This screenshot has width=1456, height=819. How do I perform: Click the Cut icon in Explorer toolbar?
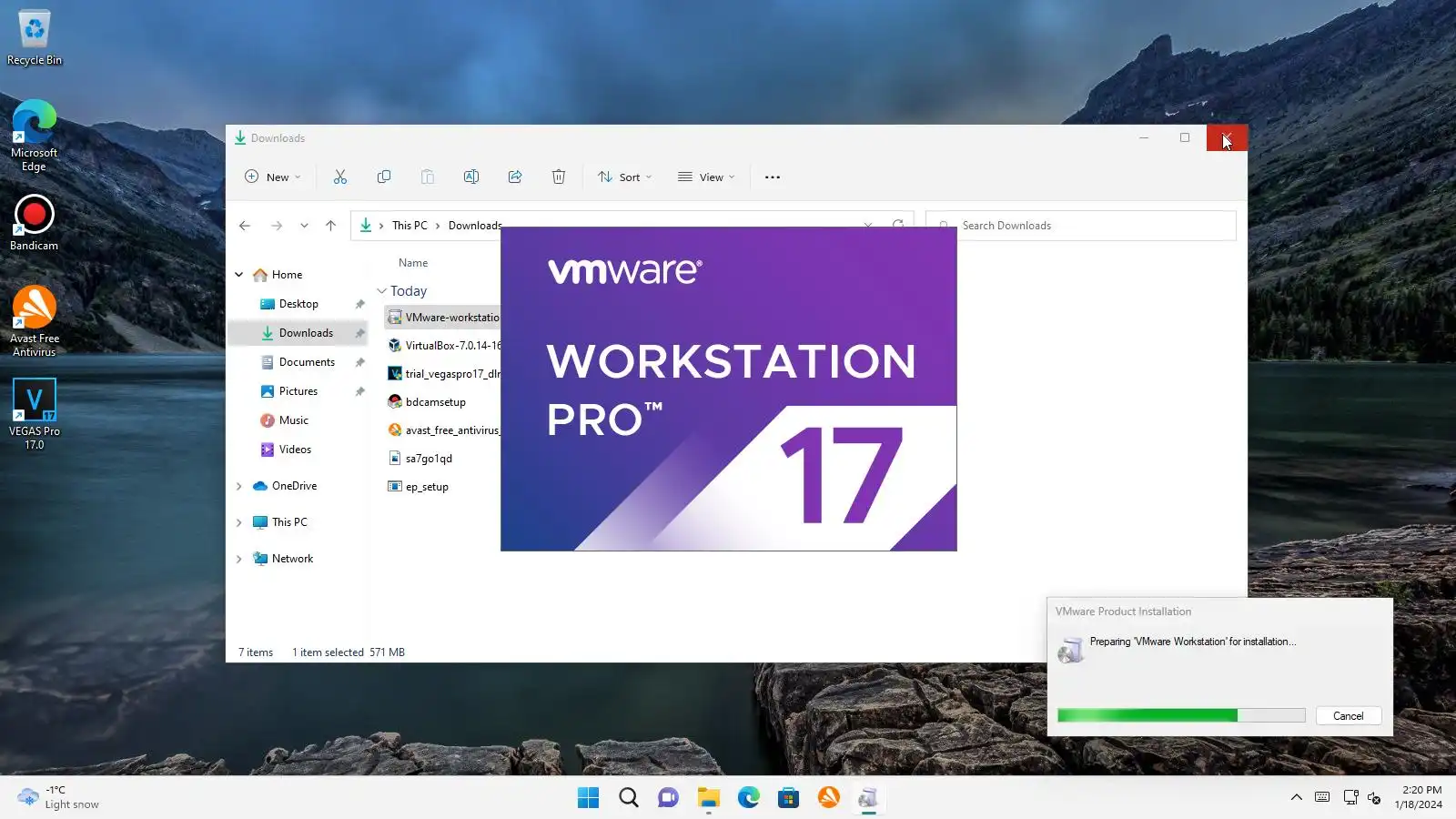pos(340,177)
